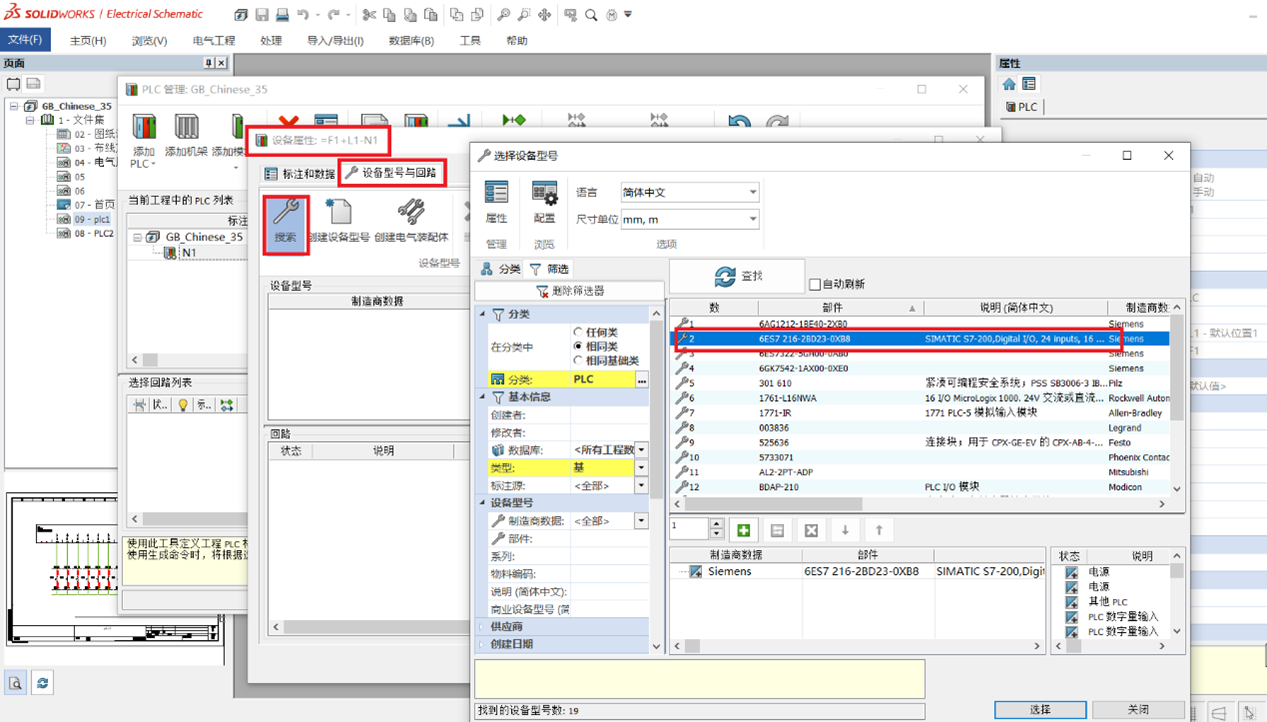Screen dimensions: 1267x722
Task: Open 属性 (Properties) in the selection dialog
Action: coord(496,201)
